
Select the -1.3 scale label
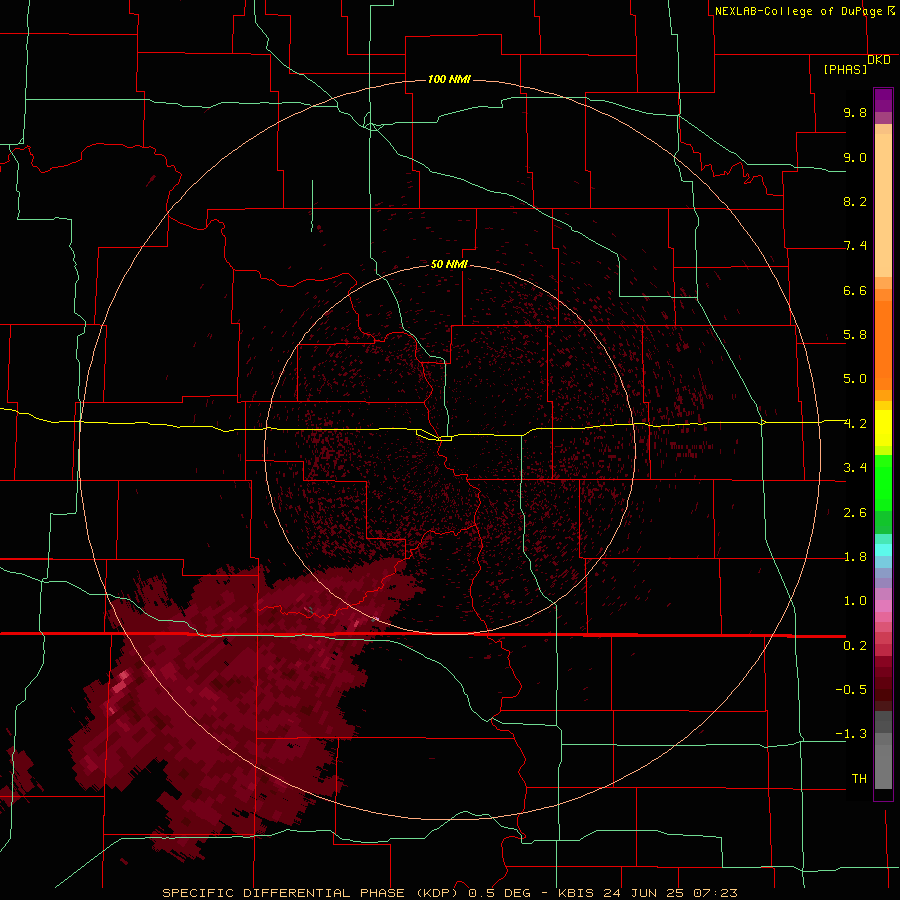(851, 734)
